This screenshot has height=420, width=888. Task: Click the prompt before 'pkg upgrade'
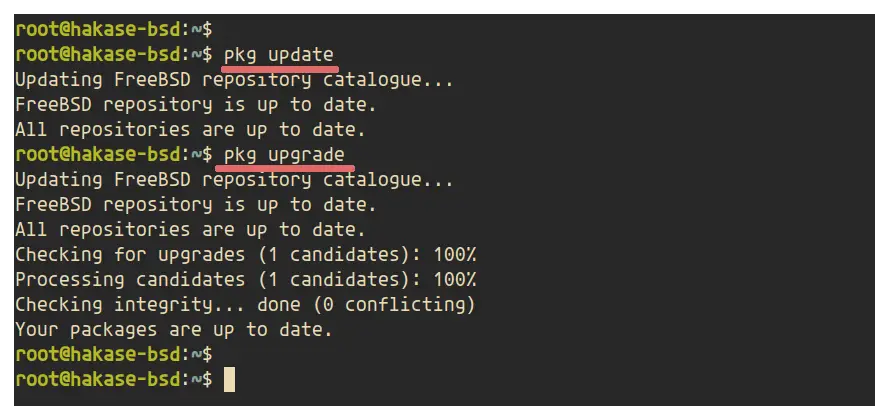pos(114,154)
